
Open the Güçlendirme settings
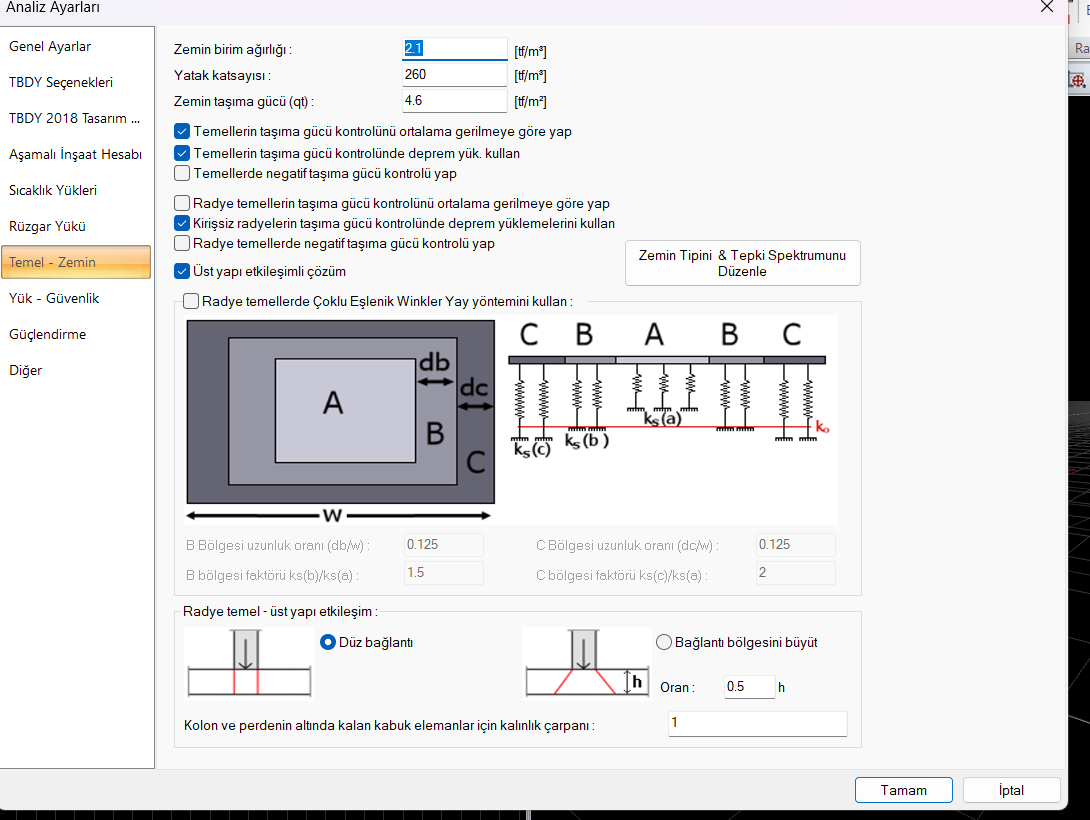[47, 335]
